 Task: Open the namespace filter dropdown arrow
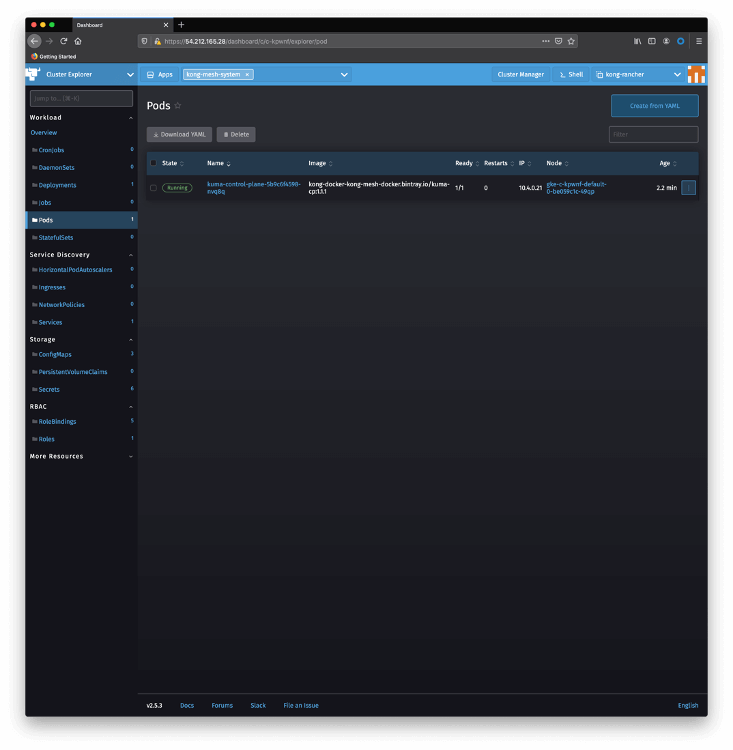(x=344, y=74)
